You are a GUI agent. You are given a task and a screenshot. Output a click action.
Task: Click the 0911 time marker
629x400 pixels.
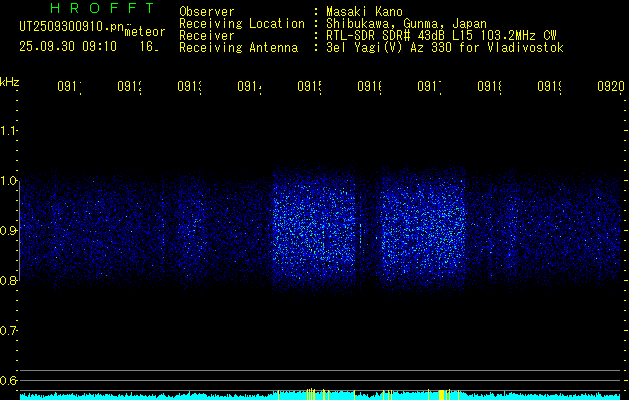point(69,87)
